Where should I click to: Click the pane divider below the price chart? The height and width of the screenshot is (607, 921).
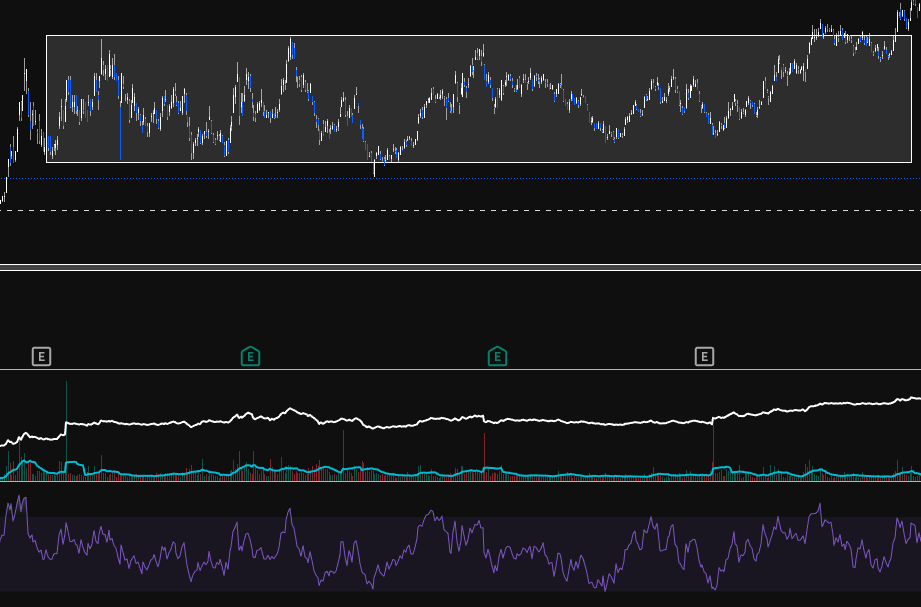[x=460, y=267]
